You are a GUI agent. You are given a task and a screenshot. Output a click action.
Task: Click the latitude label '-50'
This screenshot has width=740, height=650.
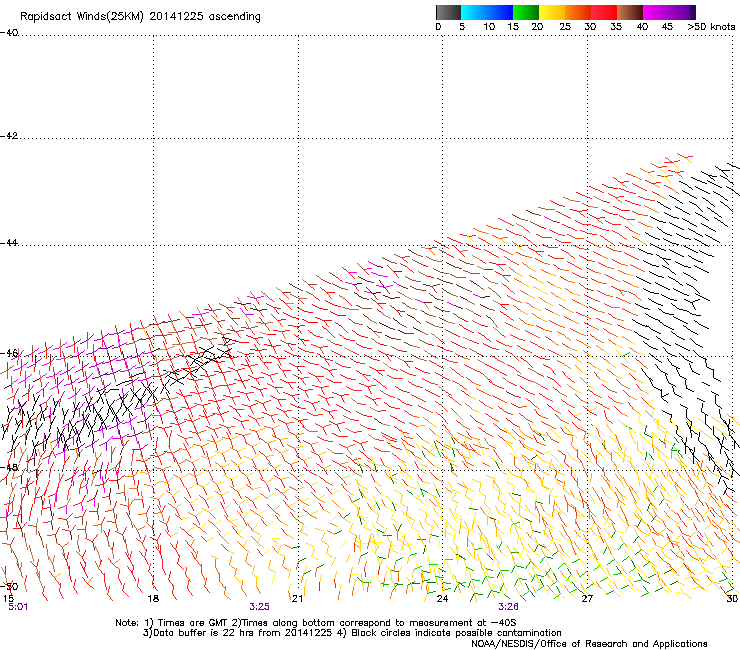click(x=9, y=586)
